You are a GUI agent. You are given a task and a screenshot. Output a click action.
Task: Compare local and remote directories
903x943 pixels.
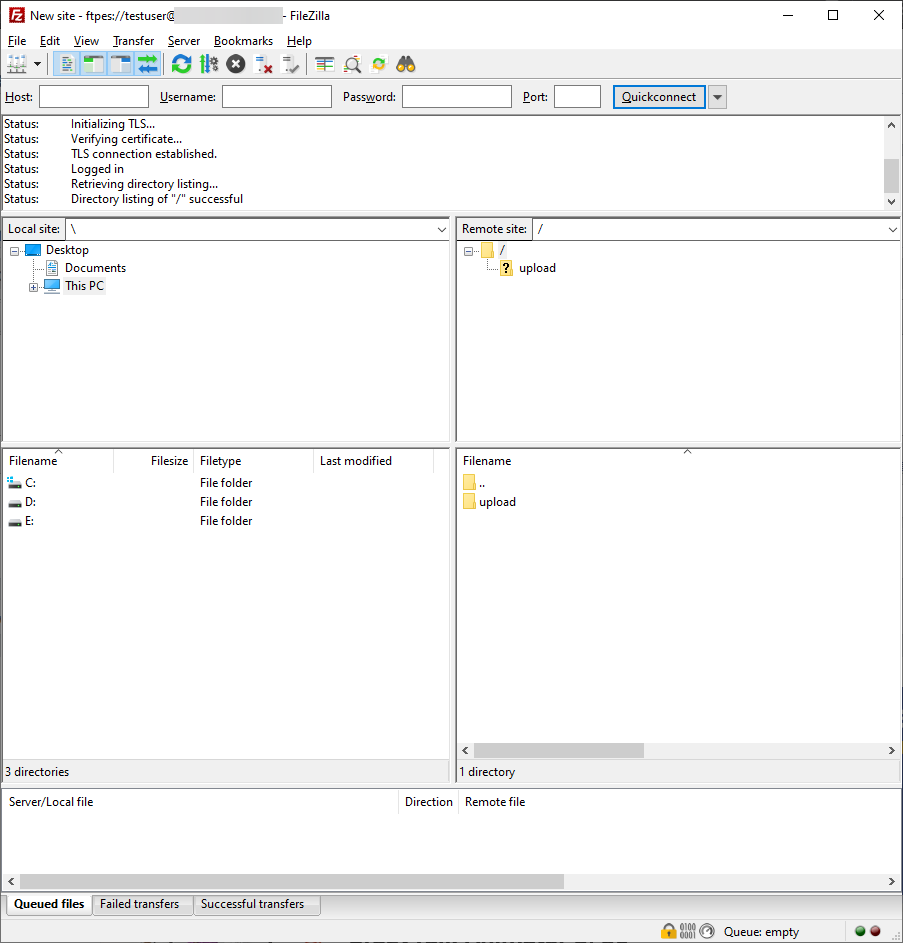pyautogui.click(x=352, y=63)
